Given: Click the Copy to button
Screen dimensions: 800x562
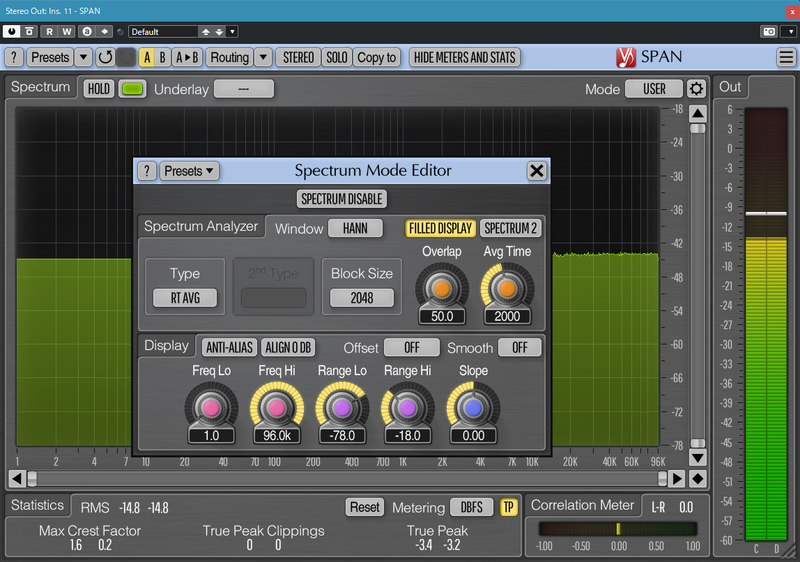Looking at the screenshot, I should 377,58.
